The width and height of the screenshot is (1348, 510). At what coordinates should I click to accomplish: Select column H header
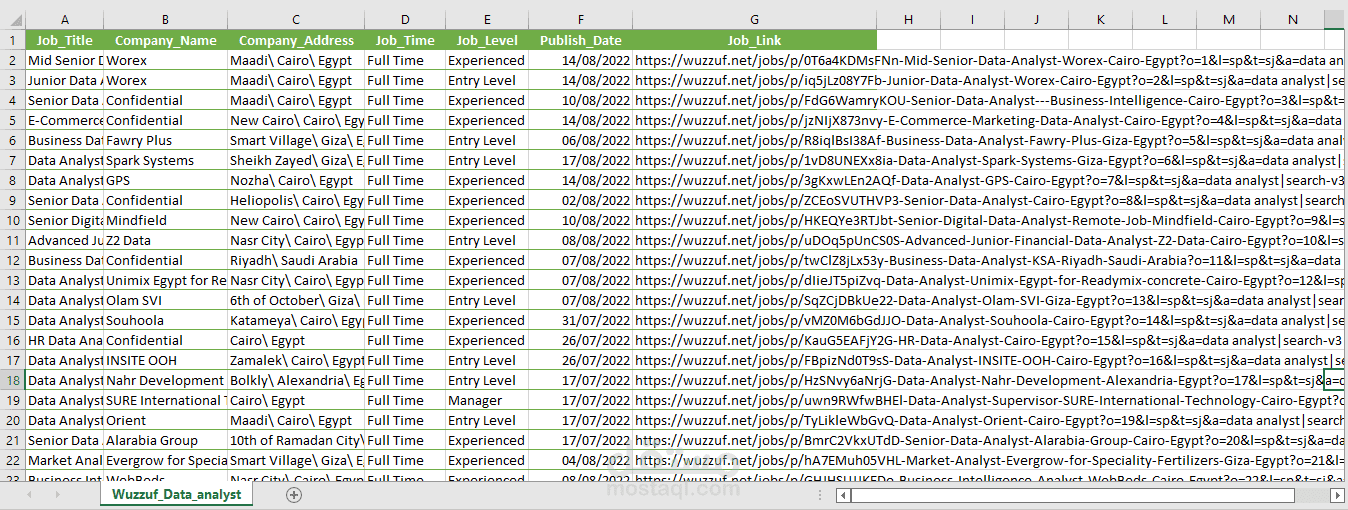[x=908, y=20]
